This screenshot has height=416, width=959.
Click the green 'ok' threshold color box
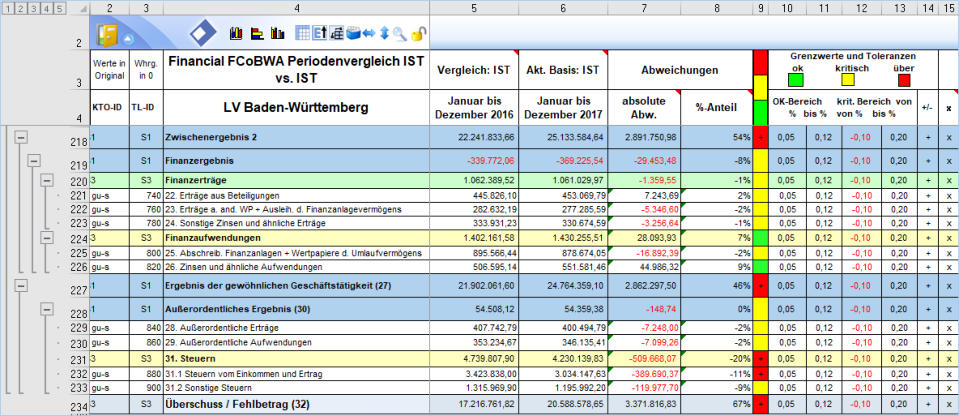[x=795, y=81]
